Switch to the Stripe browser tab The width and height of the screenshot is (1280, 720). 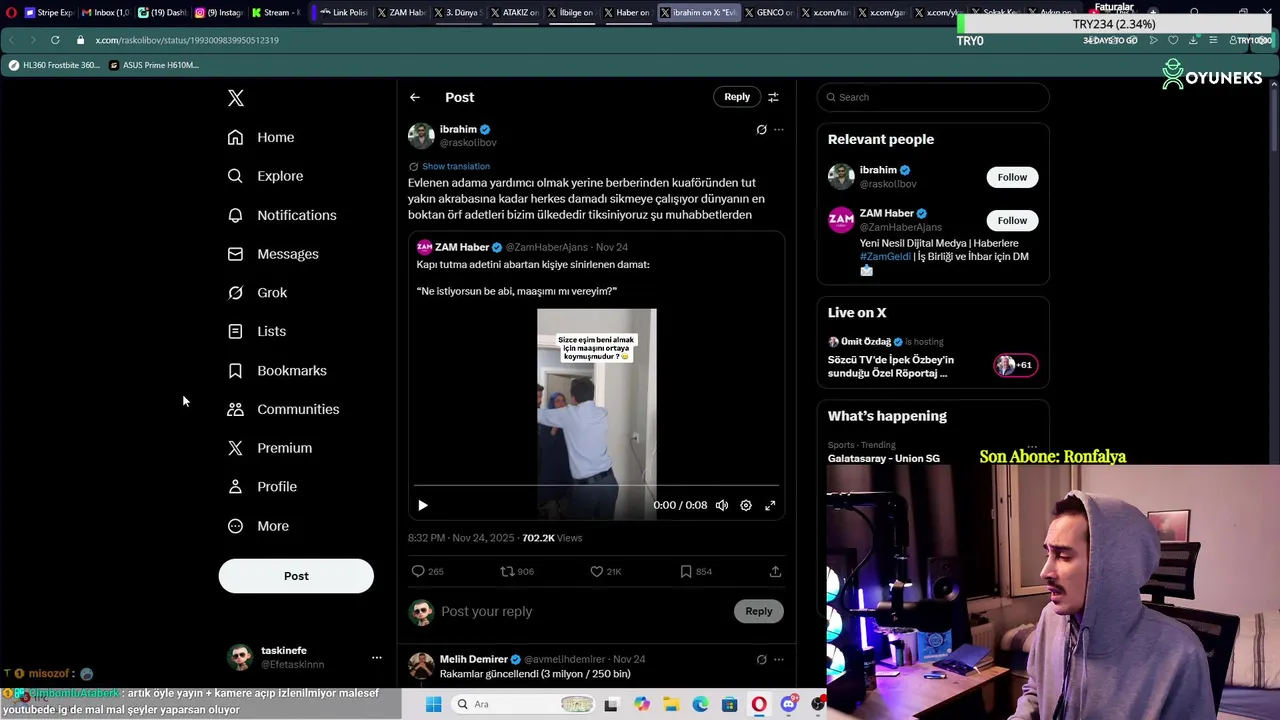click(x=48, y=13)
